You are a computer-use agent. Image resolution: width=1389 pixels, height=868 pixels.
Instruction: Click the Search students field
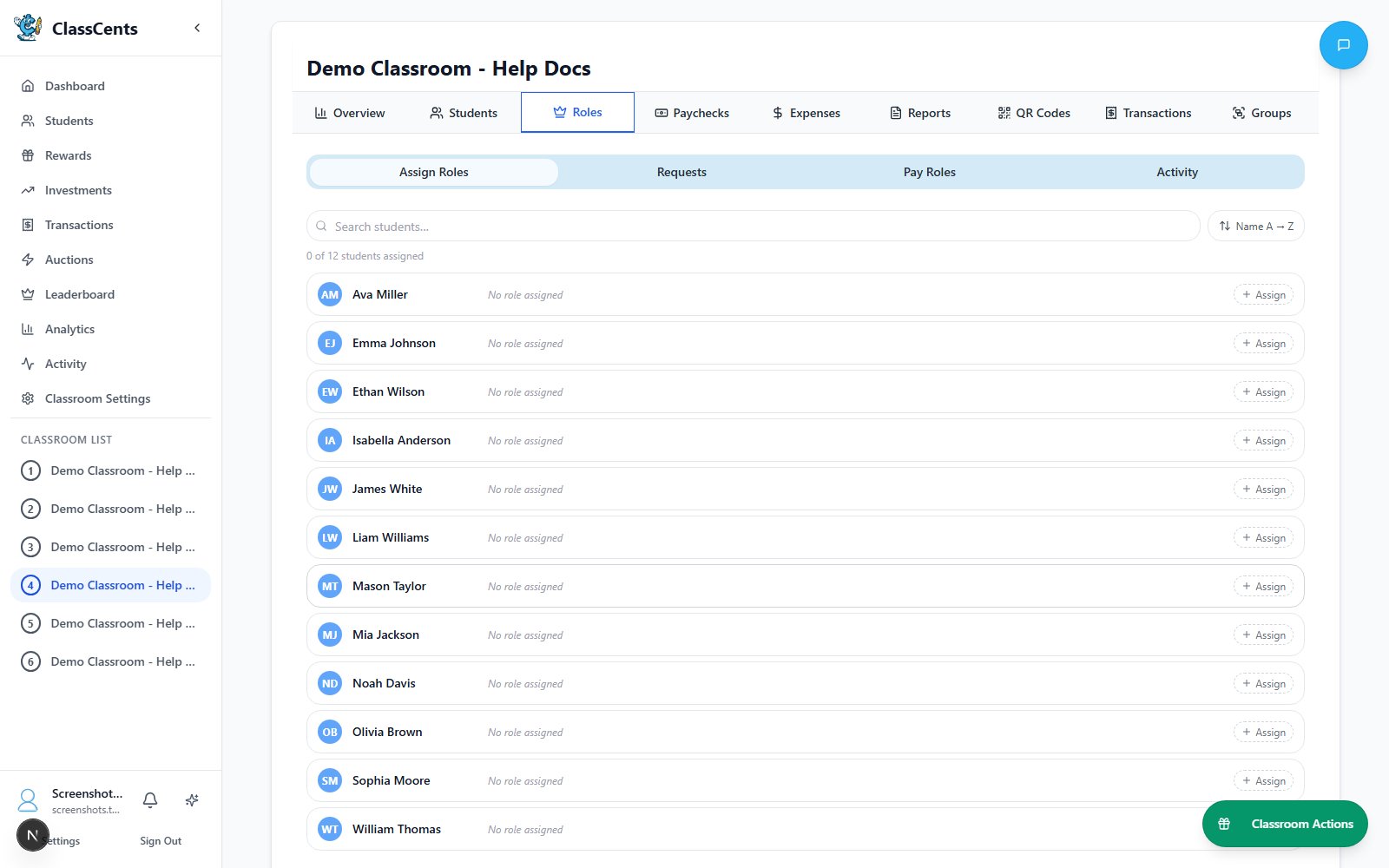pyautogui.click(x=753, y=226)
